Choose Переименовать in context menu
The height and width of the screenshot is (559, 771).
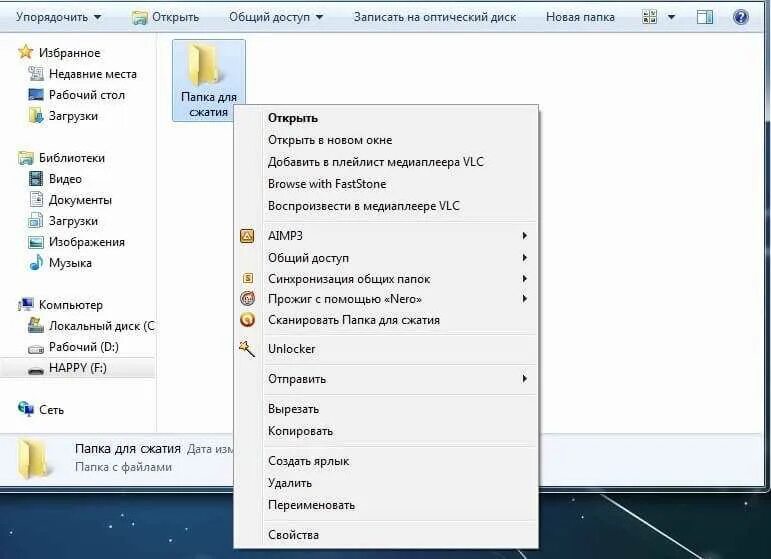311,505
